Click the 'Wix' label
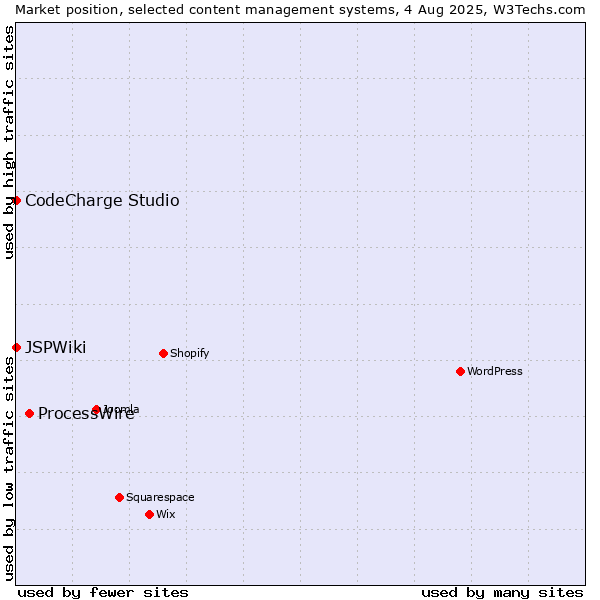Screen dimensions: 600x600 coord(166,514)
